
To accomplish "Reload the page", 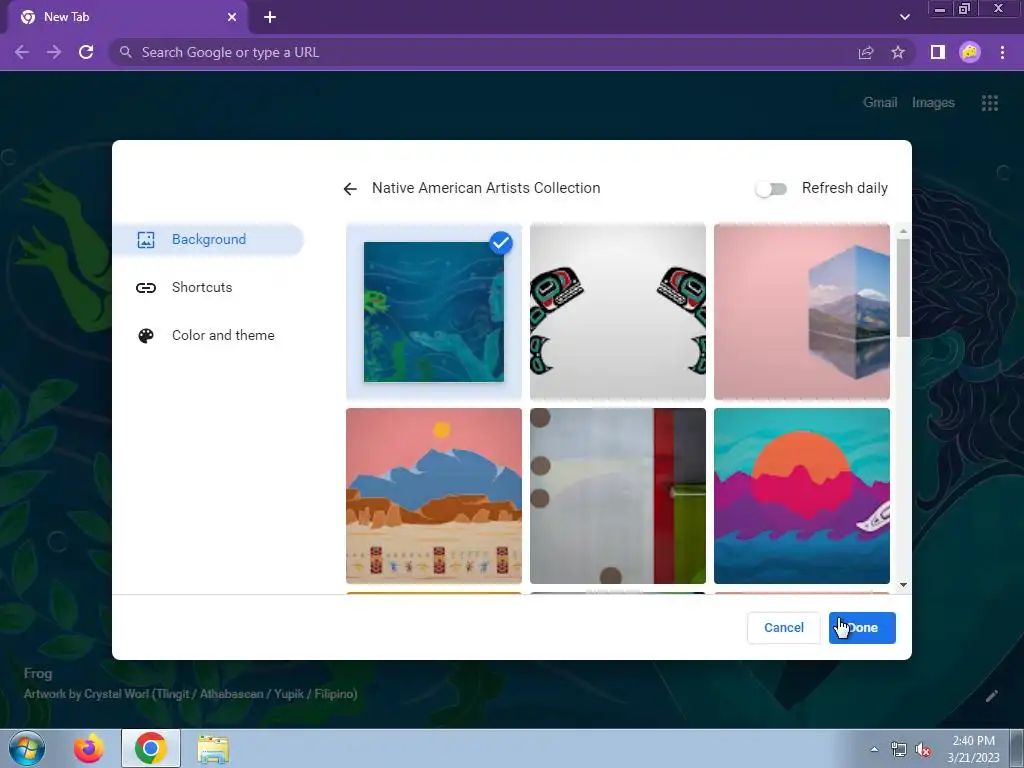I will coord(86,52).
